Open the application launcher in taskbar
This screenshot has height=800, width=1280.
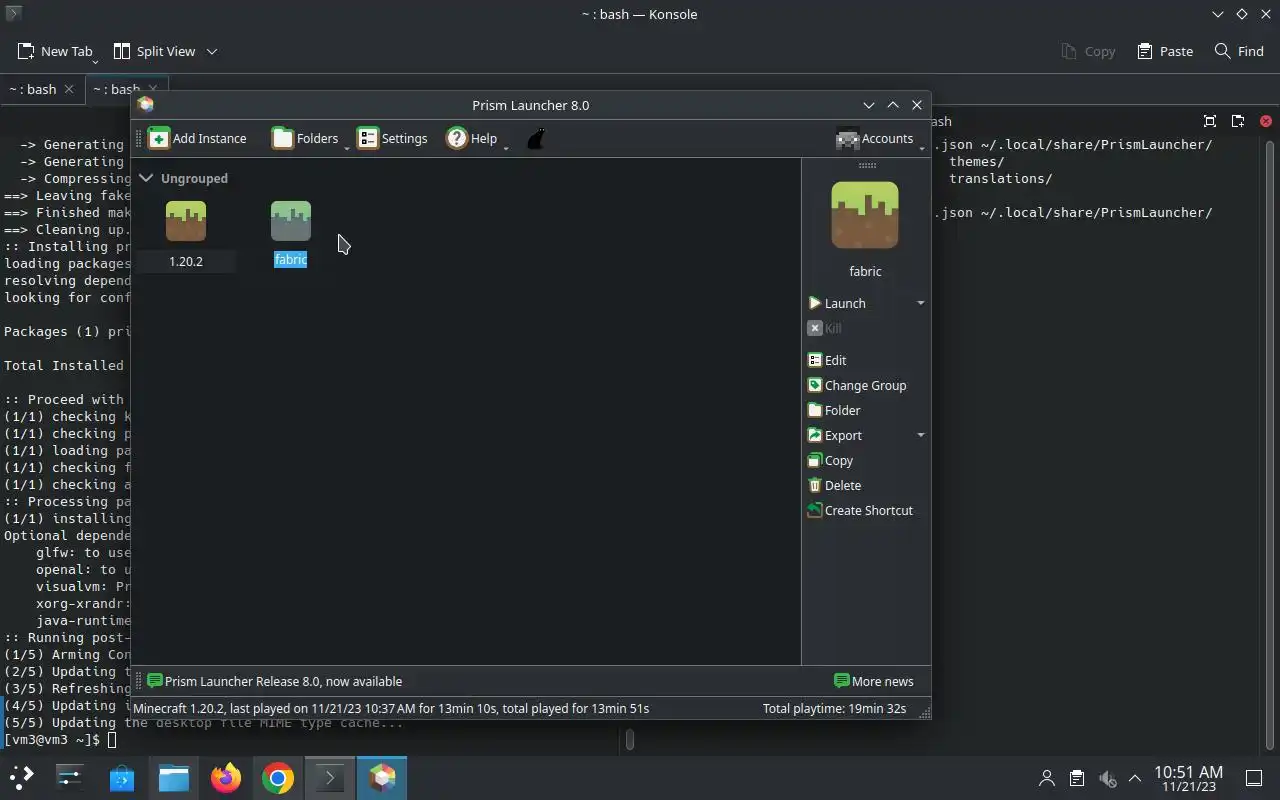[x=22, y=777]
